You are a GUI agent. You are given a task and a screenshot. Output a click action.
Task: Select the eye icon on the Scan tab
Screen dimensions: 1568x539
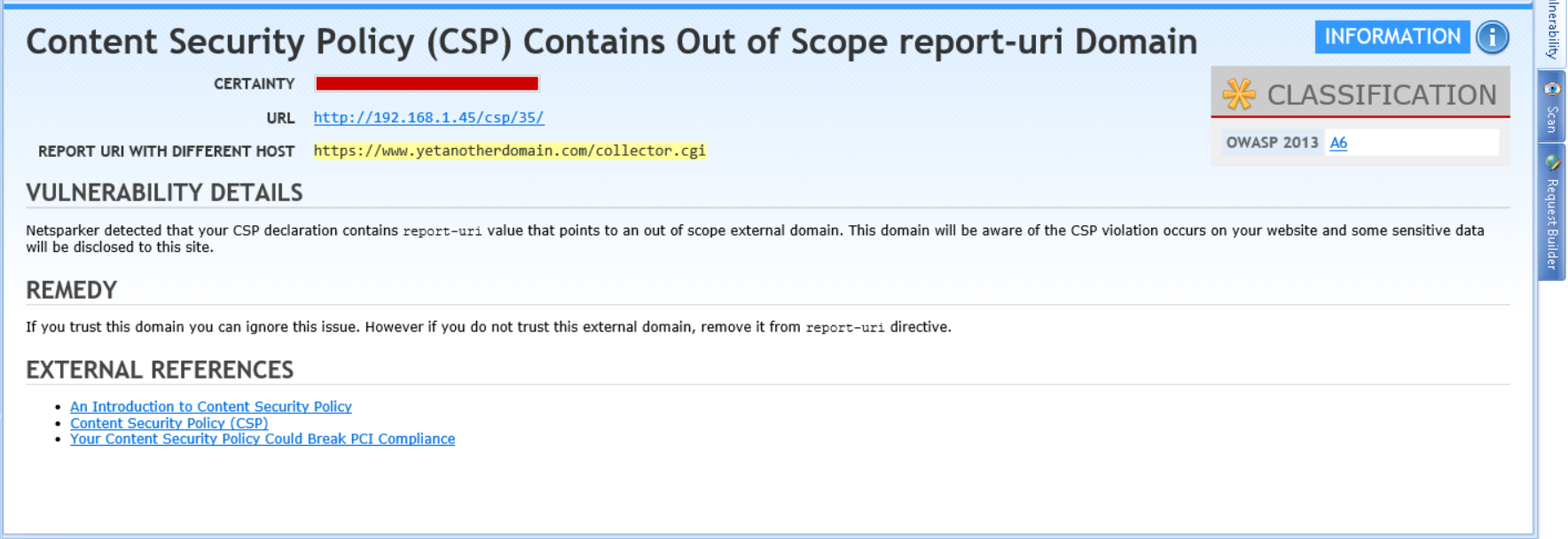pyautogui.click(x=1552, y=89)
